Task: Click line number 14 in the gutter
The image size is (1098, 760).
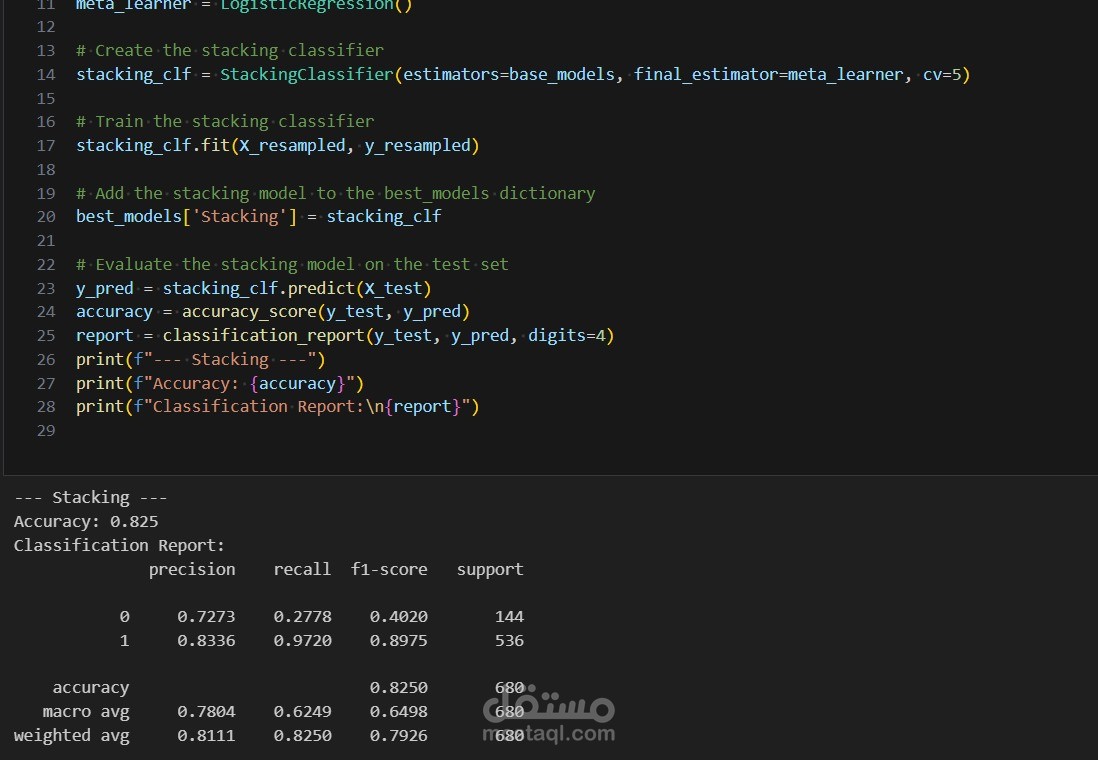Action: tap(46, 74)
